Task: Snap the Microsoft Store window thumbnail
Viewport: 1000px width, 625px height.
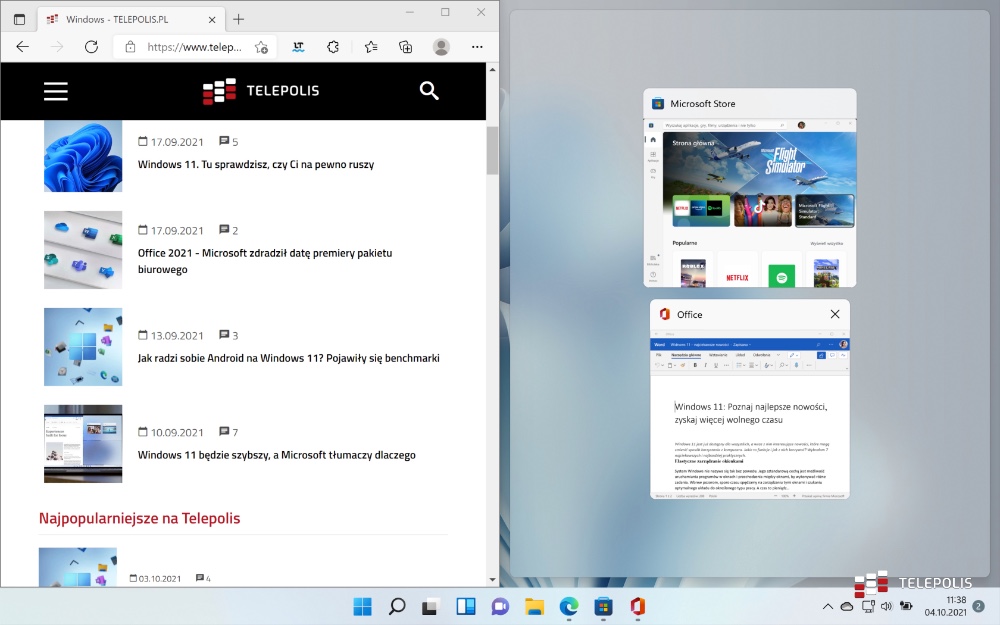Action: 750,200
